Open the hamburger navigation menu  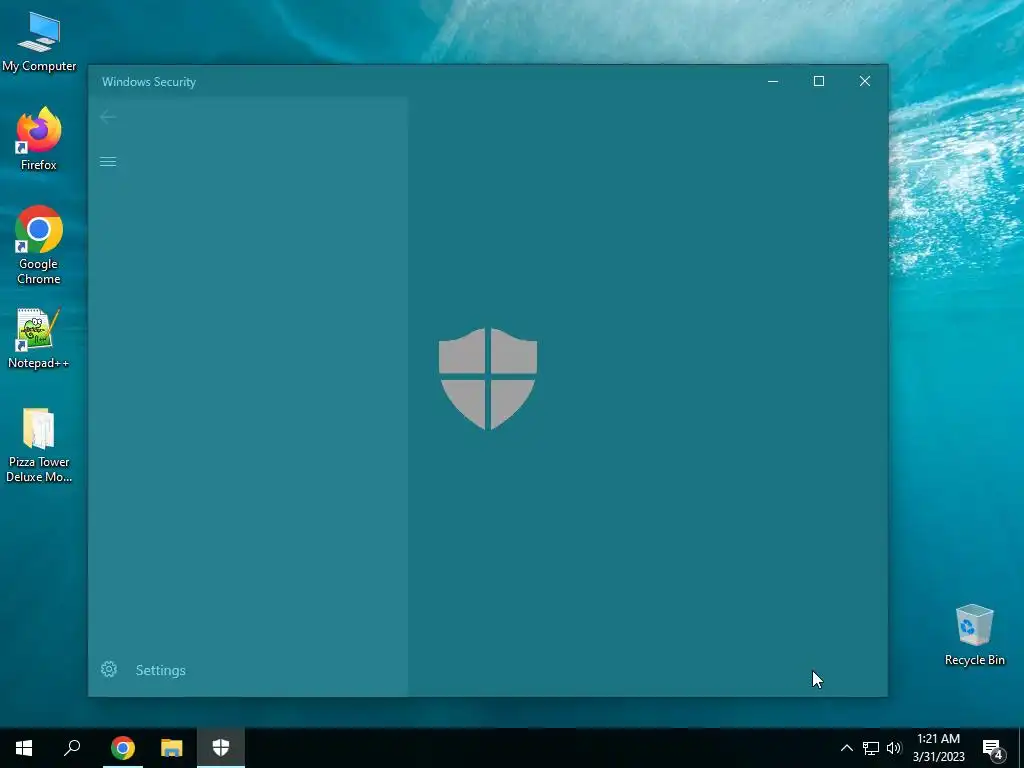pyautogui.click(x=108, y=161)
